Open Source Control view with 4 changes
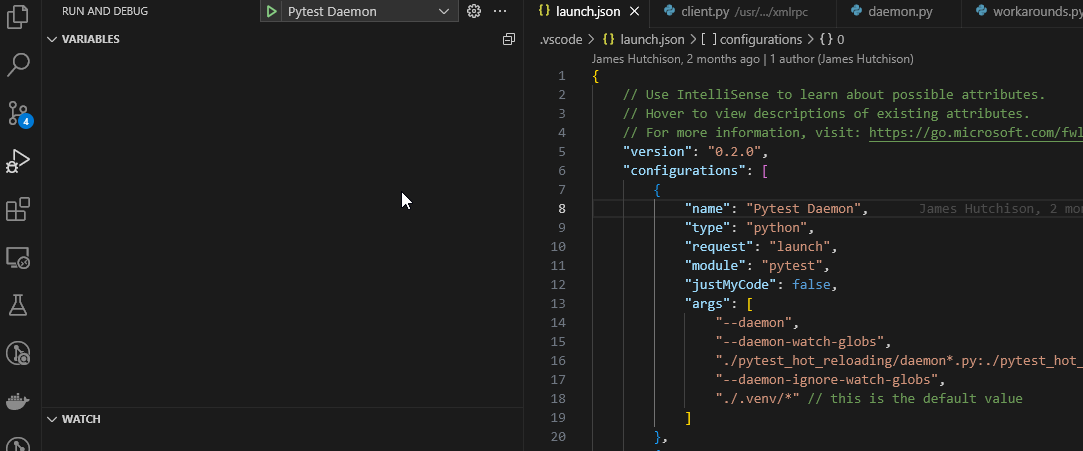 19,113
